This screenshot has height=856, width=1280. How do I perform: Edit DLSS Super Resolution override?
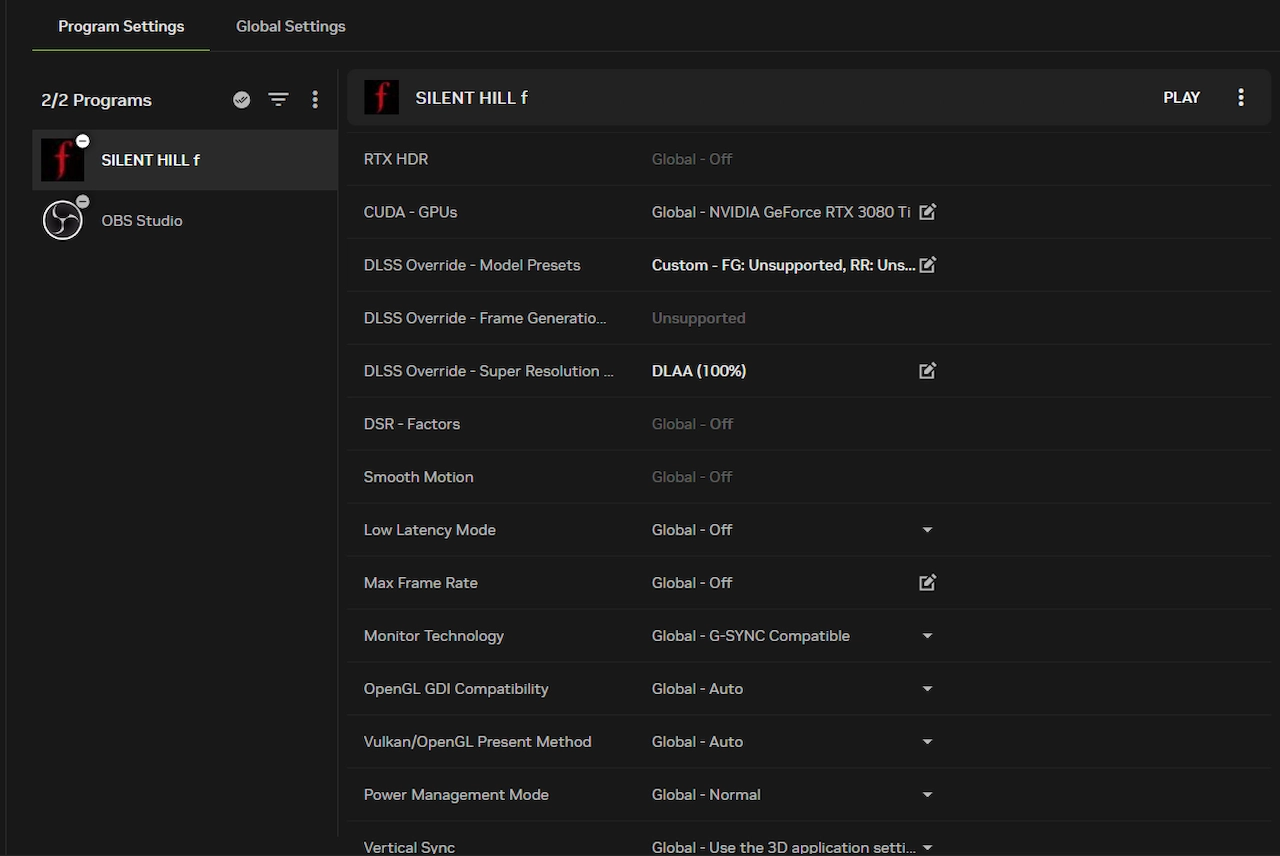927,371
